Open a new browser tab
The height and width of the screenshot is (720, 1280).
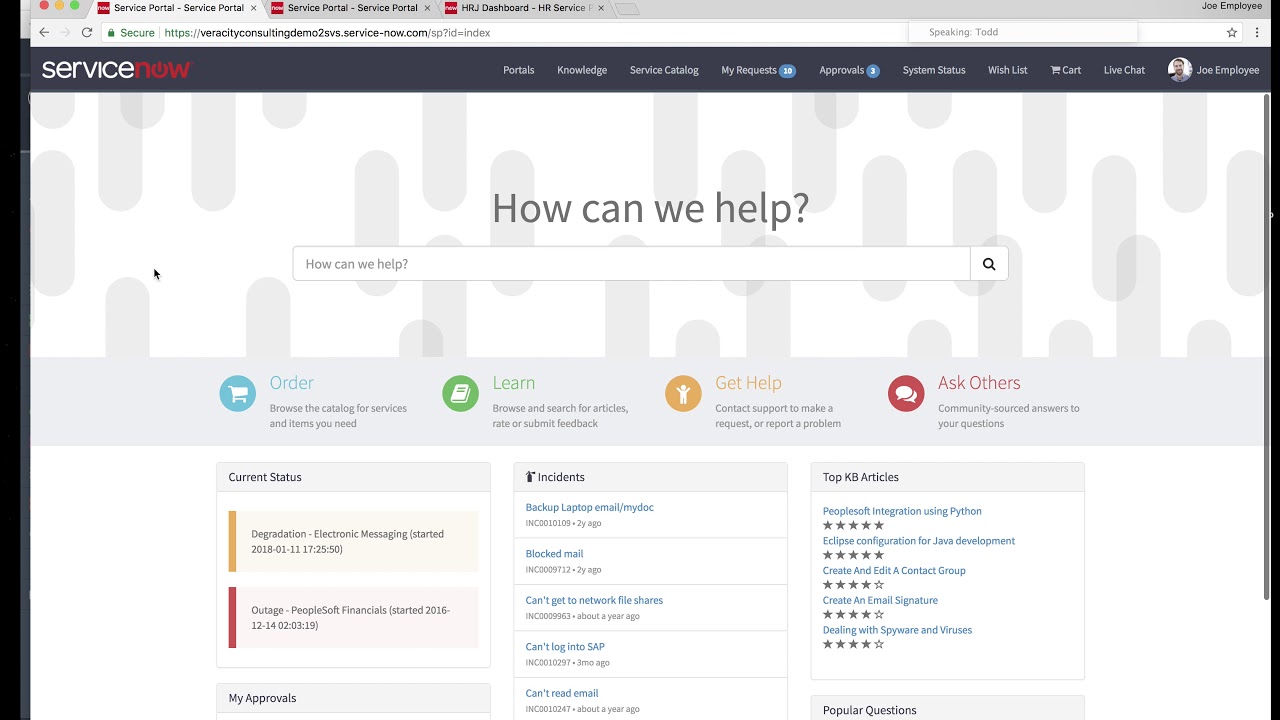coord(627,9)
